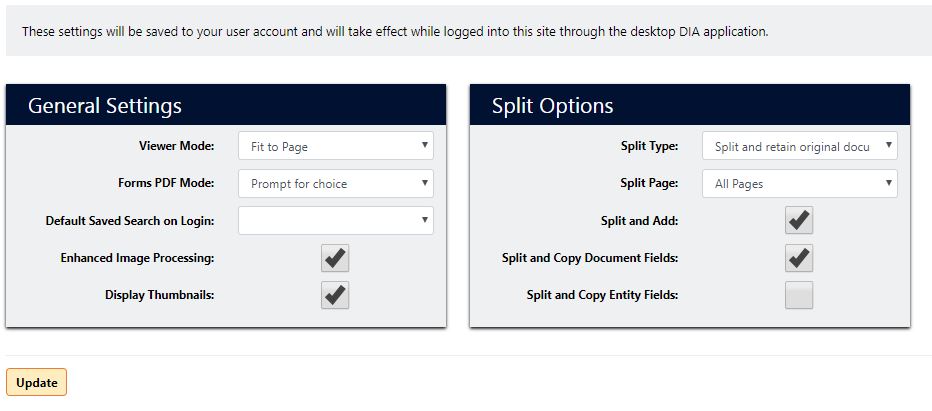Disable the Split and Add checkbox
932x411 pixels.
pos(799,221)
